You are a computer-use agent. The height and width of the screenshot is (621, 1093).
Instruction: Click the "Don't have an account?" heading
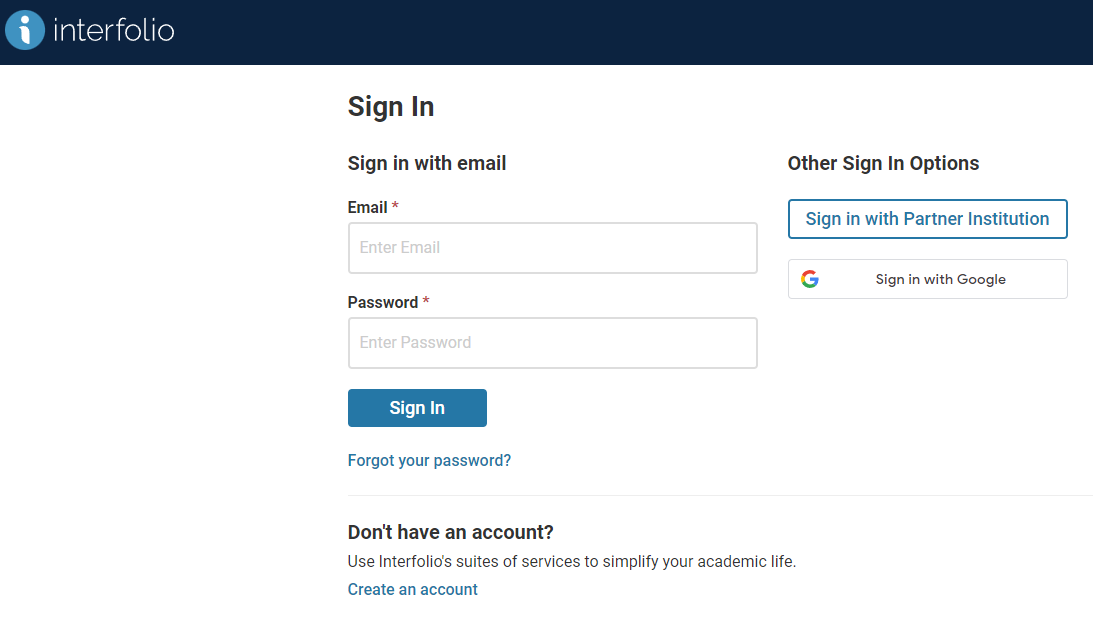tap(450, 532)
